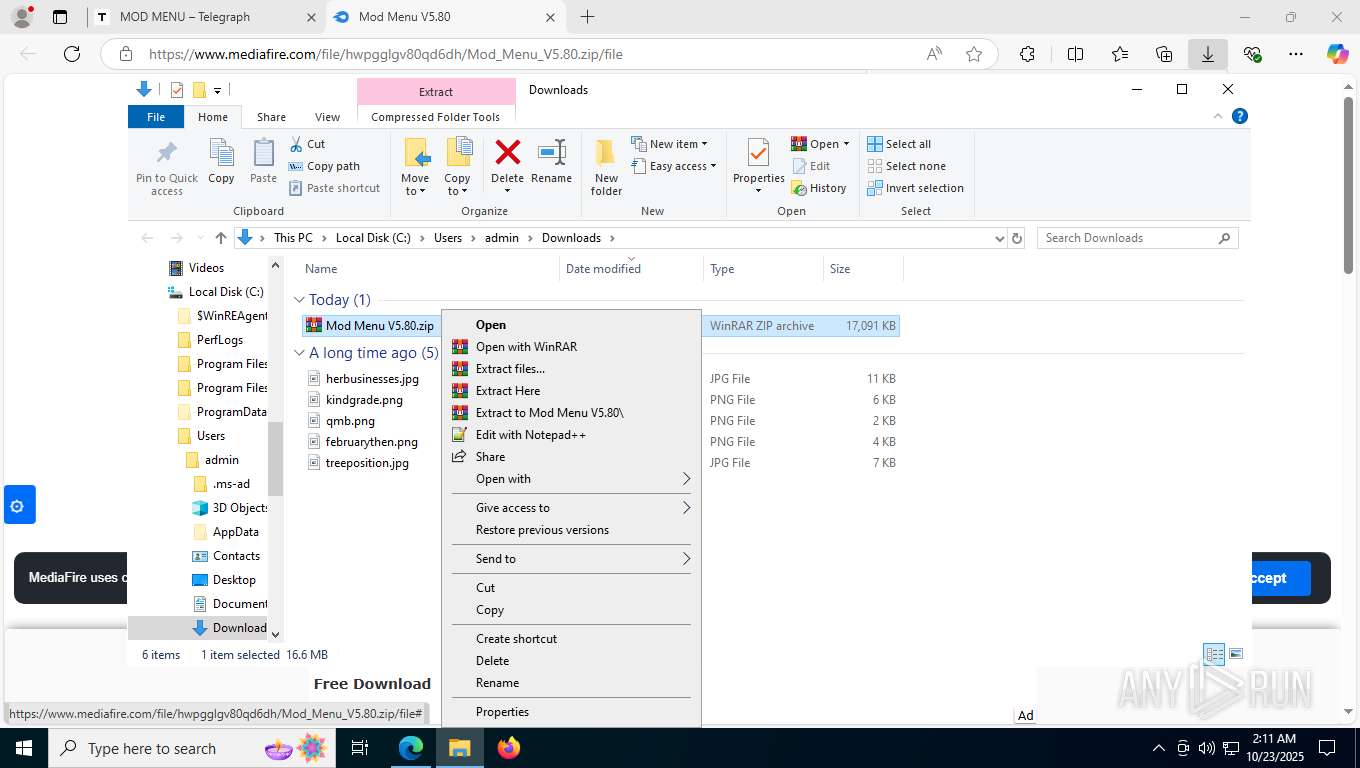Screen dimensions: 1360x768
Task: Open Copilot icon in Edge toolbar
Action: pyautogui.click(x=1337, y=54)
